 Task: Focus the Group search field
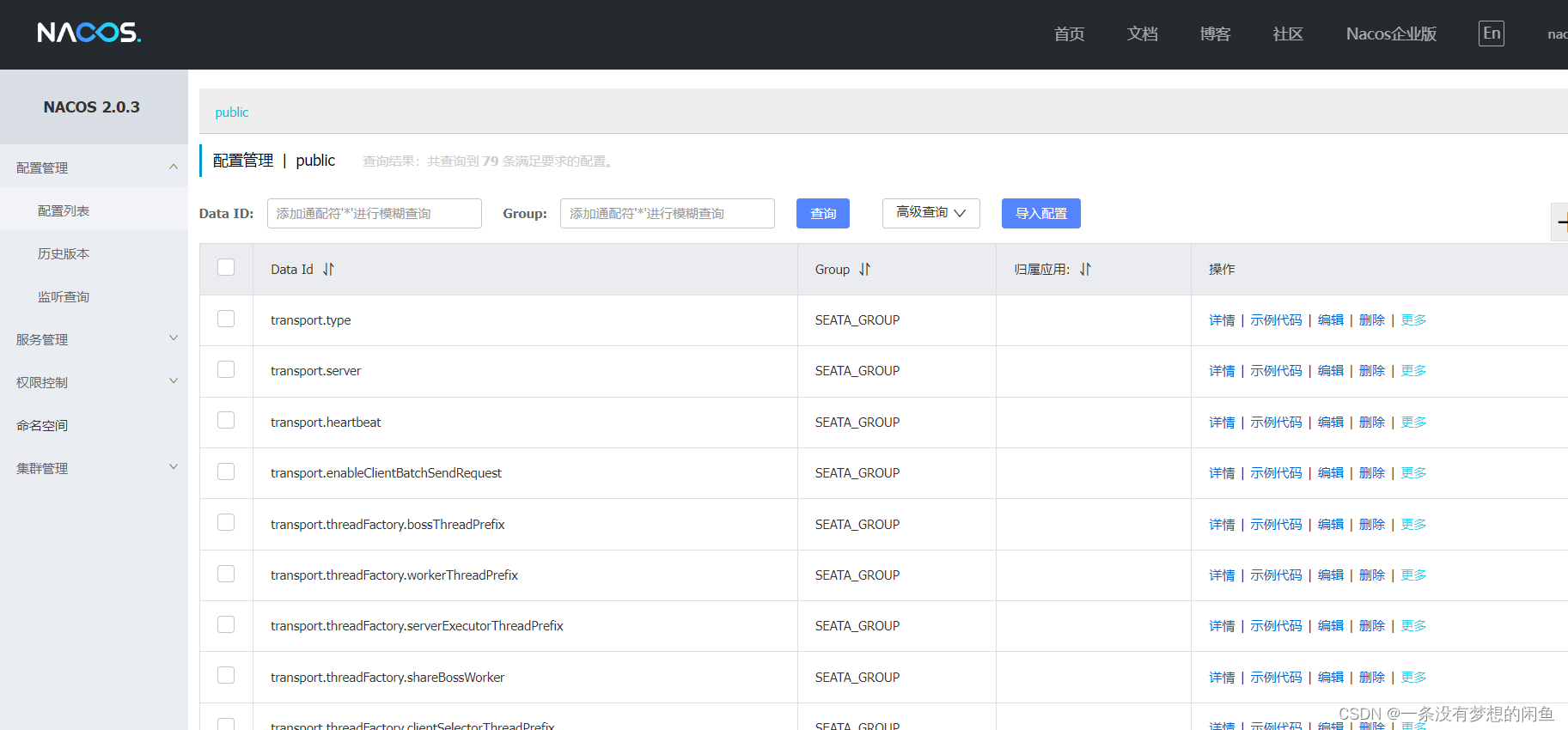coord(668,213)
